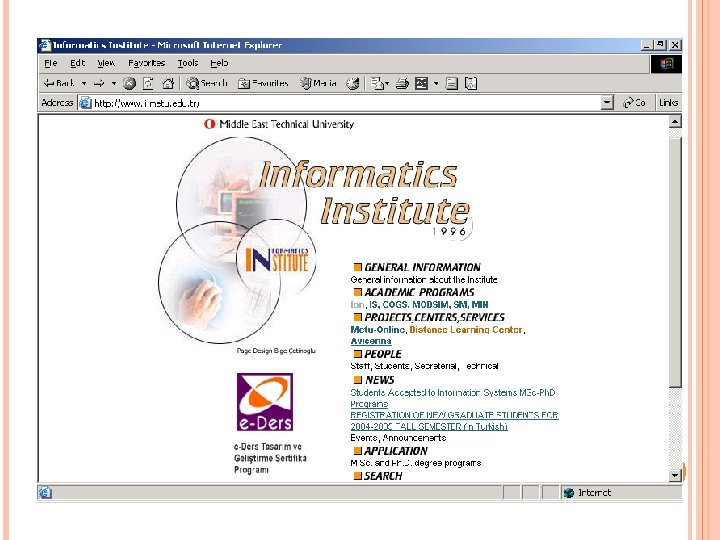Open the MODSIM program link

pyautogui.click(x=430, y=304)
